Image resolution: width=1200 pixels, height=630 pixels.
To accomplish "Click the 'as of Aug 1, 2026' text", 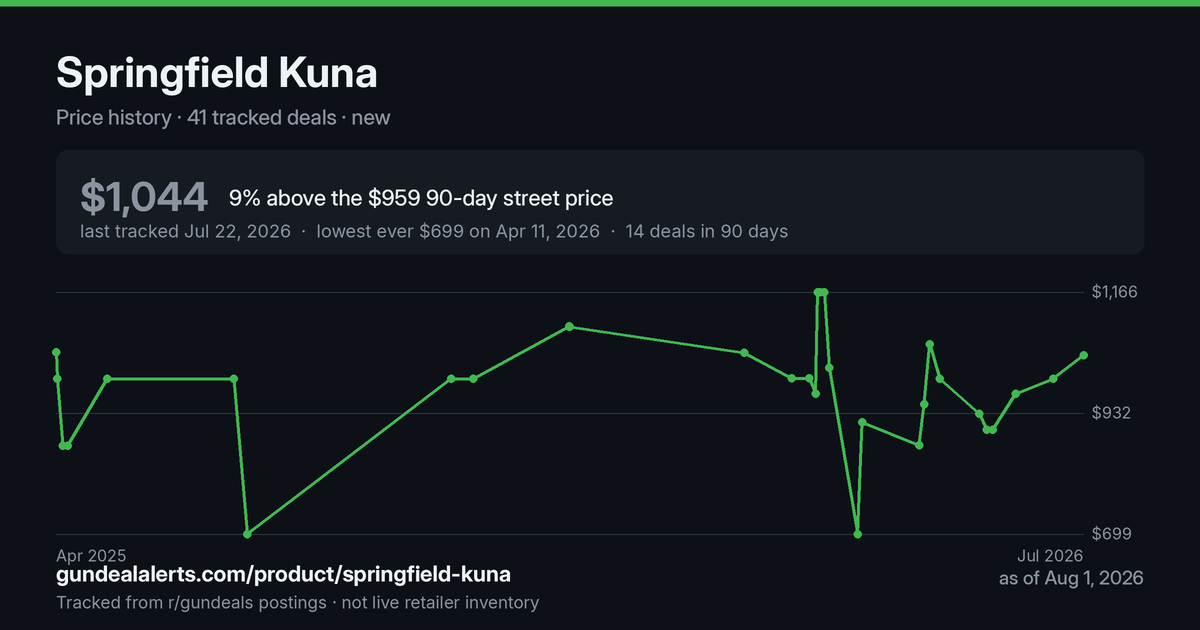I will pos(1071,578).
